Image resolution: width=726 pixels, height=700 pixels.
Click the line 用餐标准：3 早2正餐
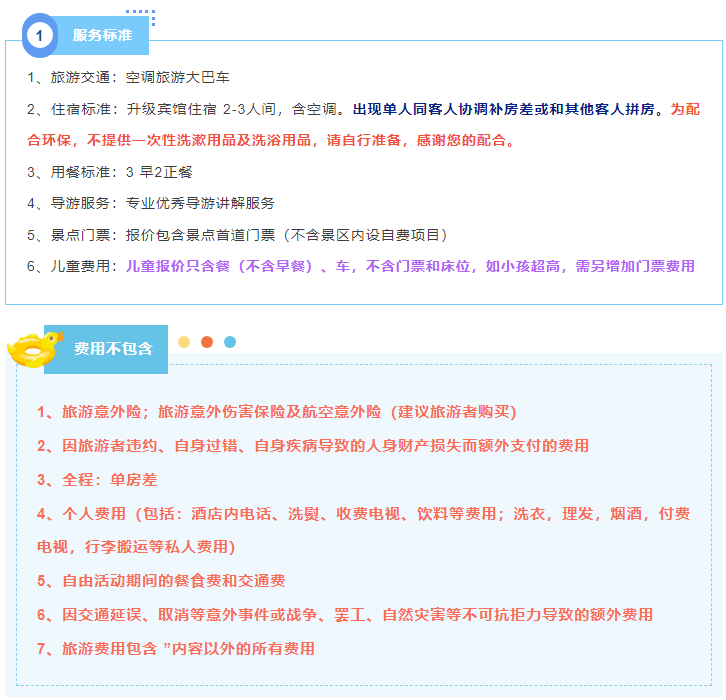(x=110, y=172)
